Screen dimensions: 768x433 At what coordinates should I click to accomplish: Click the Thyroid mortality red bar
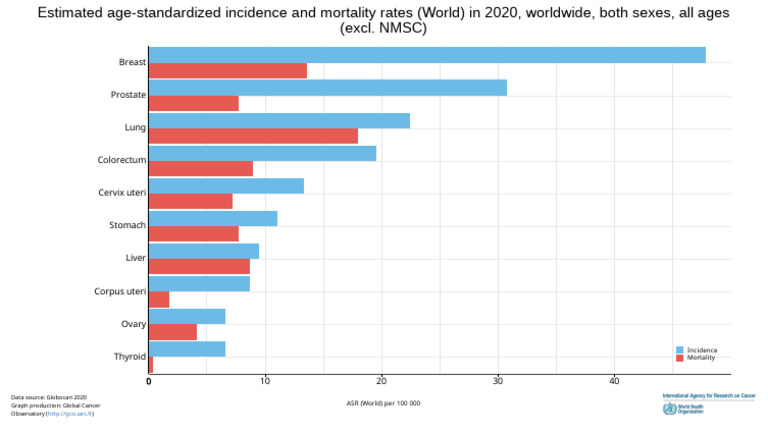(151, 365)
